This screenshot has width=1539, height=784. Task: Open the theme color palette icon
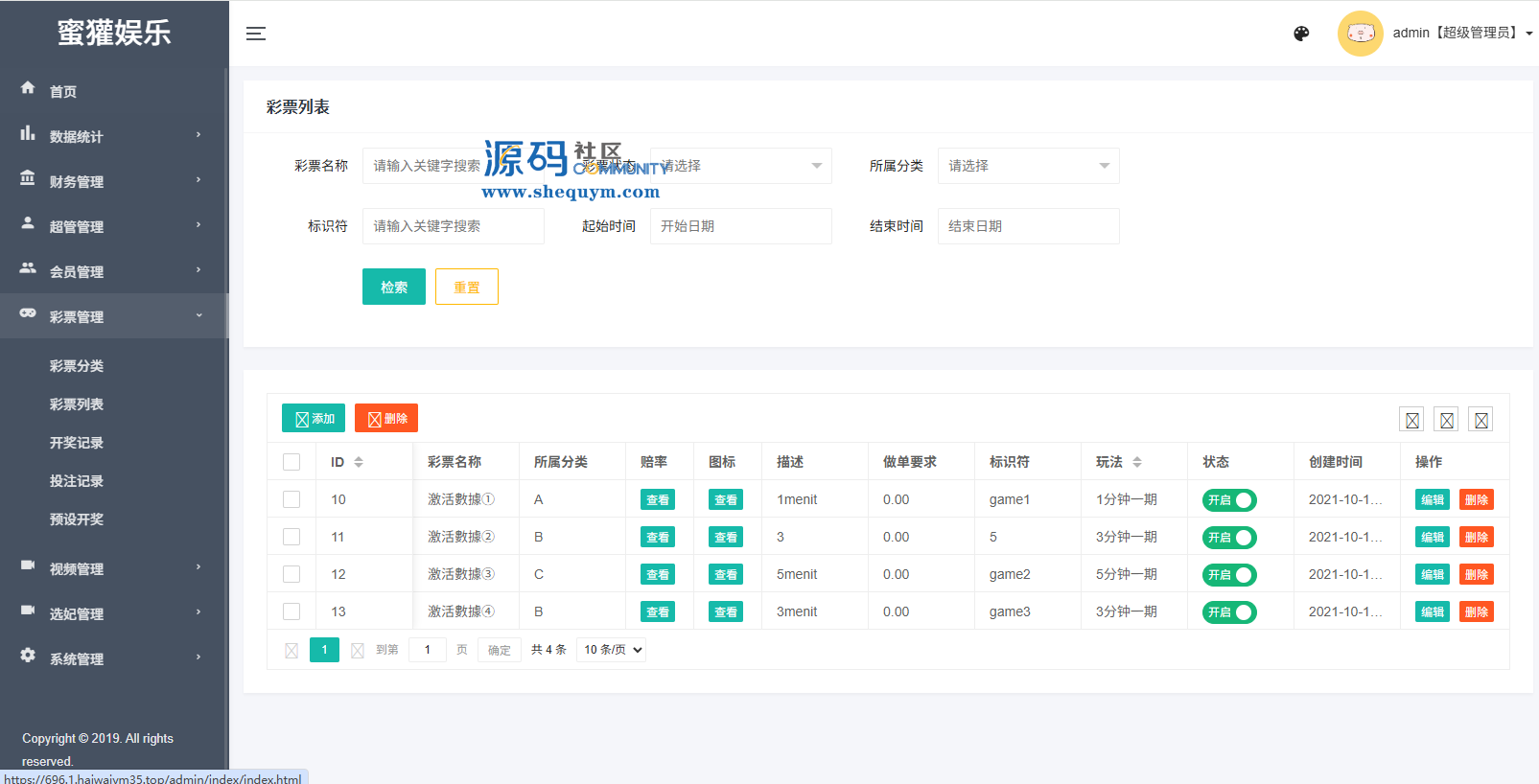[x=1301, y=34]
